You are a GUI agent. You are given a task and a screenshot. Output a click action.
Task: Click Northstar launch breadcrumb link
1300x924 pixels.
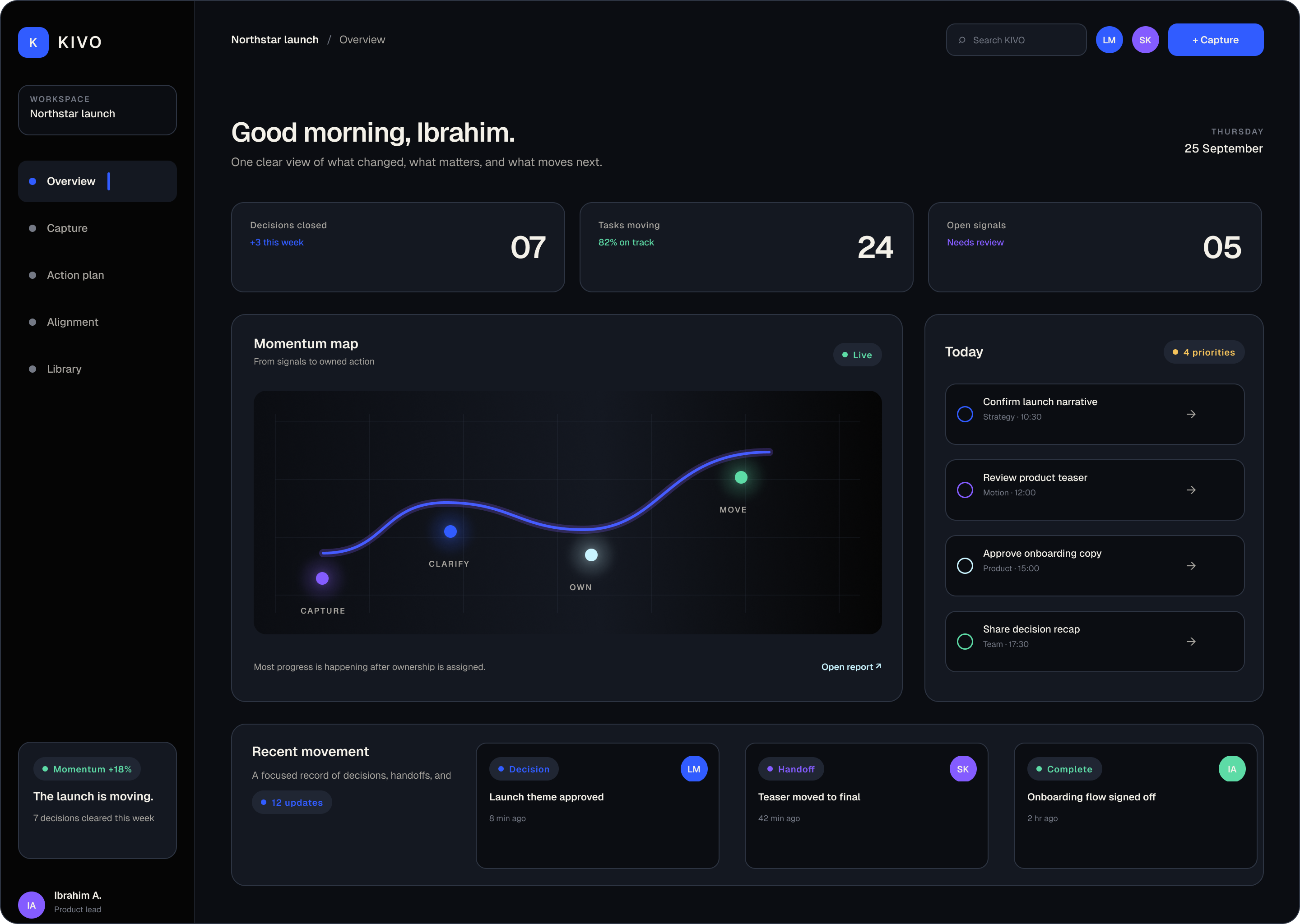[x=275, y=40]
